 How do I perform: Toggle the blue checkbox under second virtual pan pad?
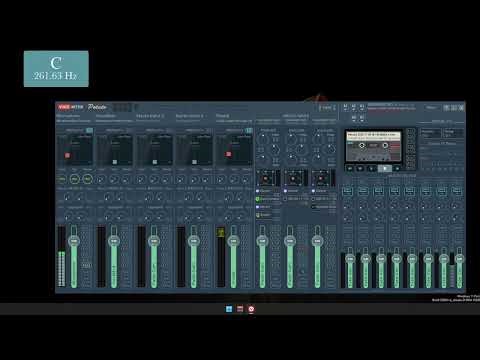tap(285, 191)
